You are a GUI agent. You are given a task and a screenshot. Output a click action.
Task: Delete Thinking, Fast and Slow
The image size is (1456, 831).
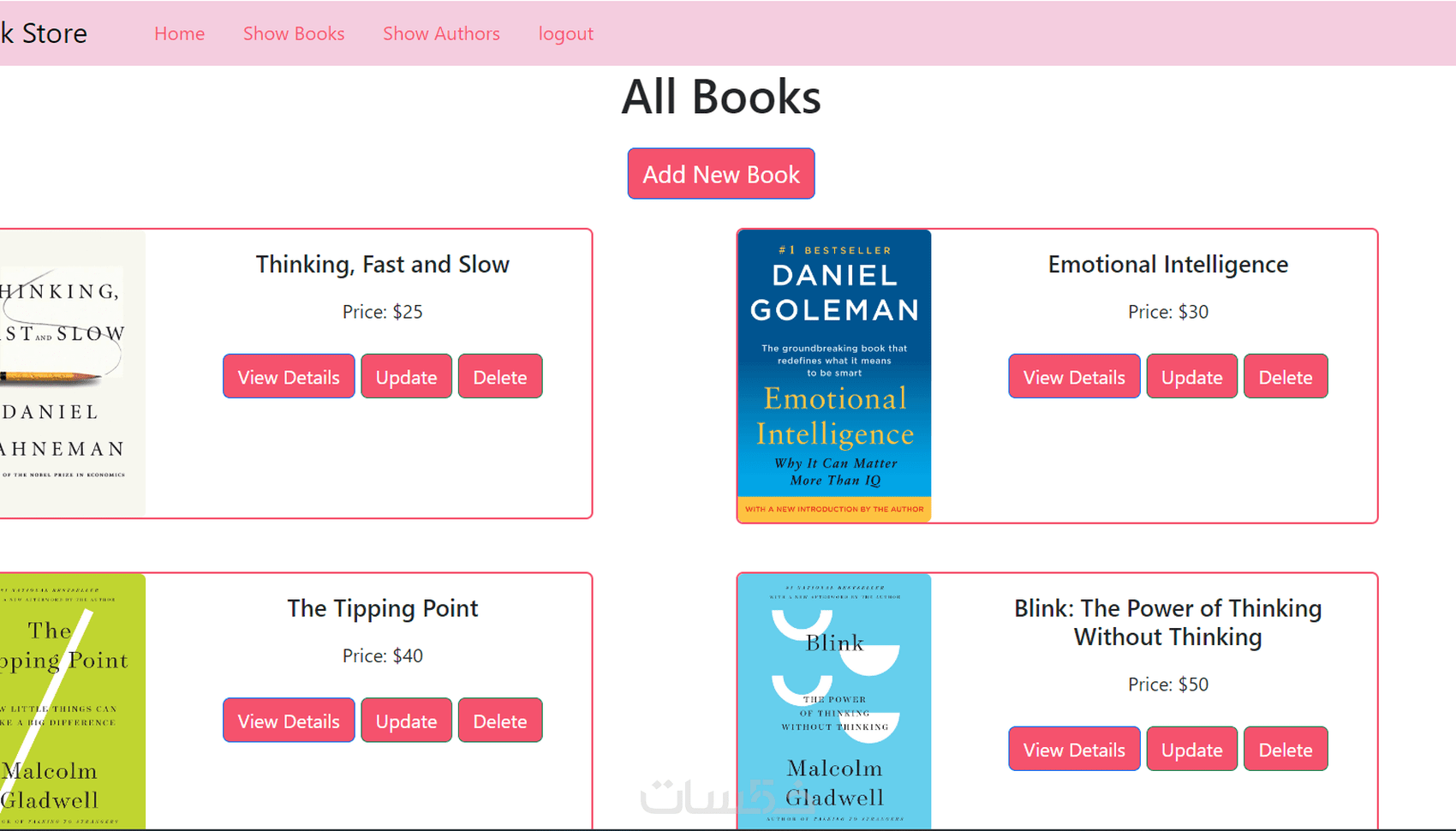pos(500,377)
